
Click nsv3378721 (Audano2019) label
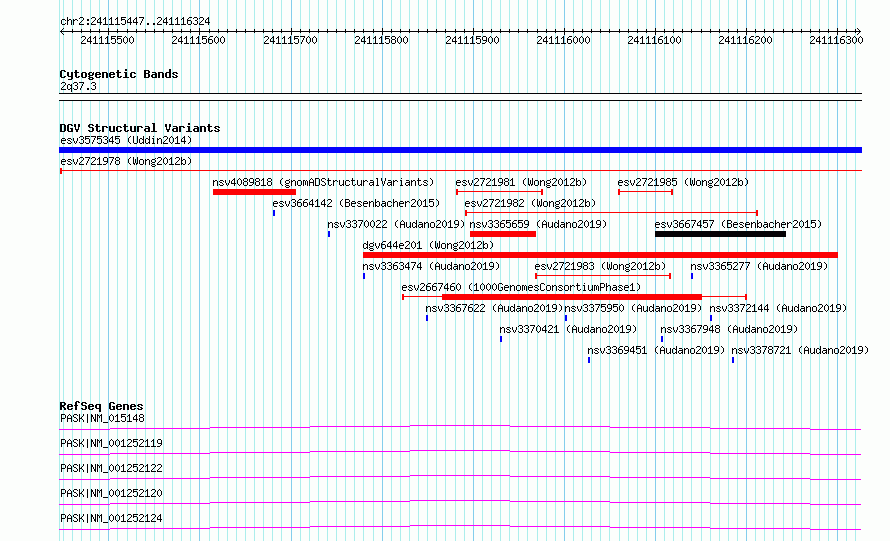coord(800,350)
